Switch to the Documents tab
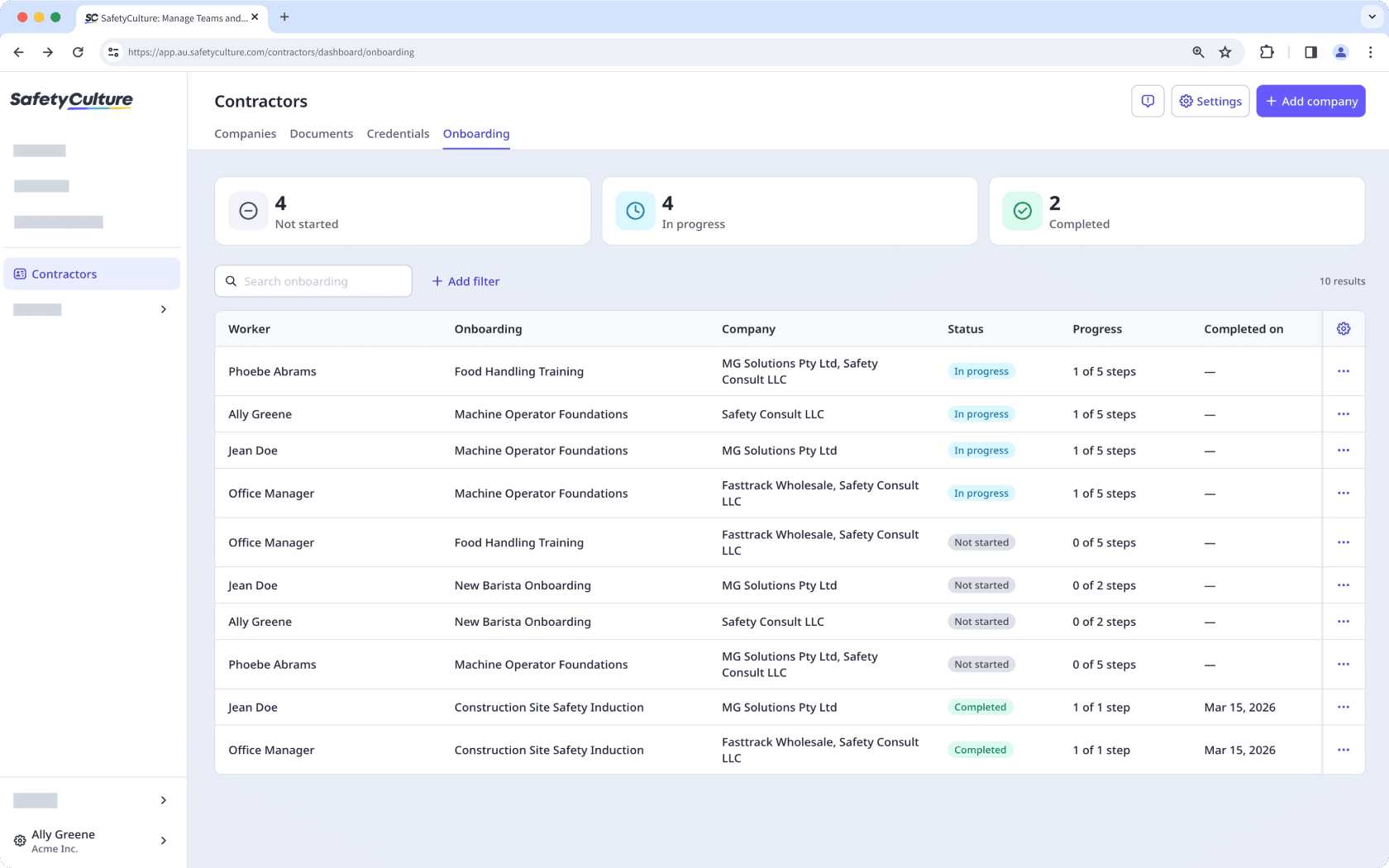This screenshot has width=1389, height=868. point(321,133)
